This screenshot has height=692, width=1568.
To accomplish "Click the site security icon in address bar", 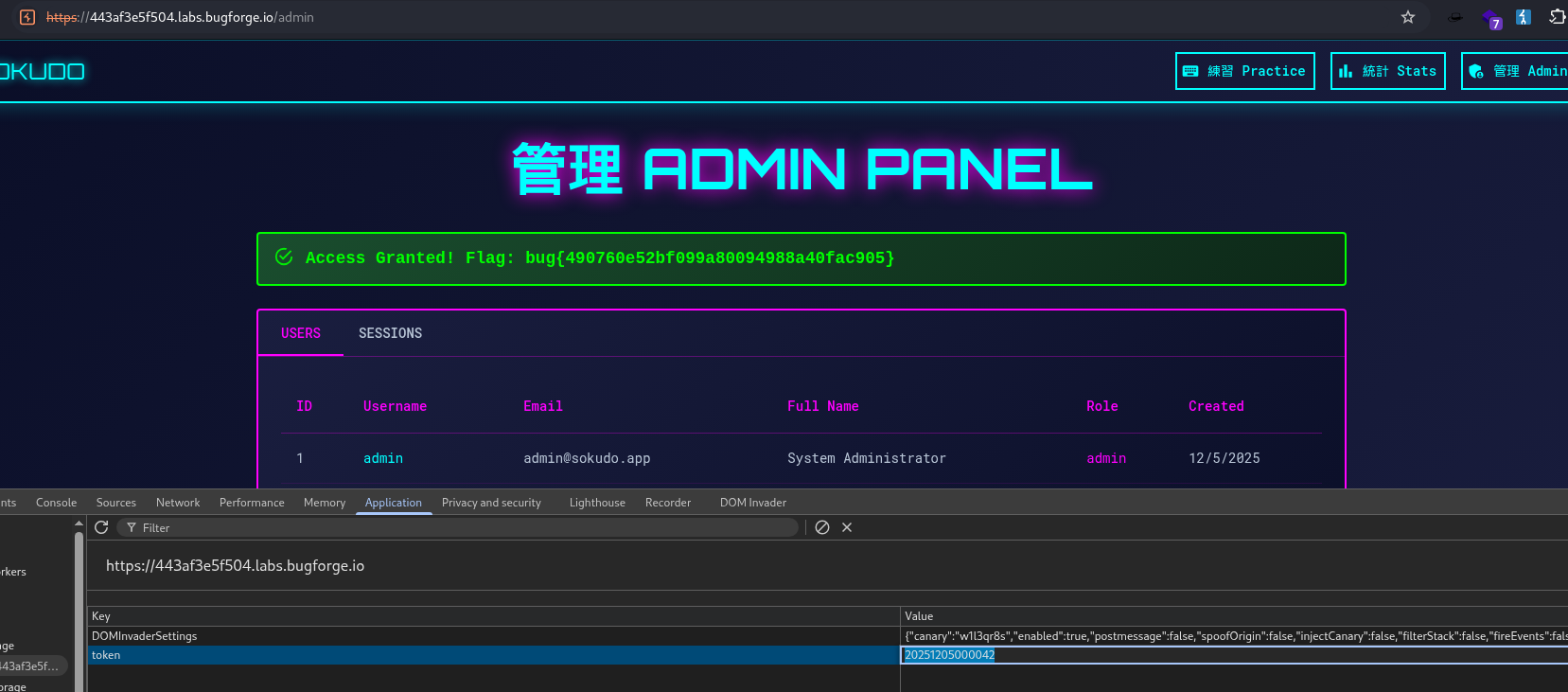I will coord(27,17).
